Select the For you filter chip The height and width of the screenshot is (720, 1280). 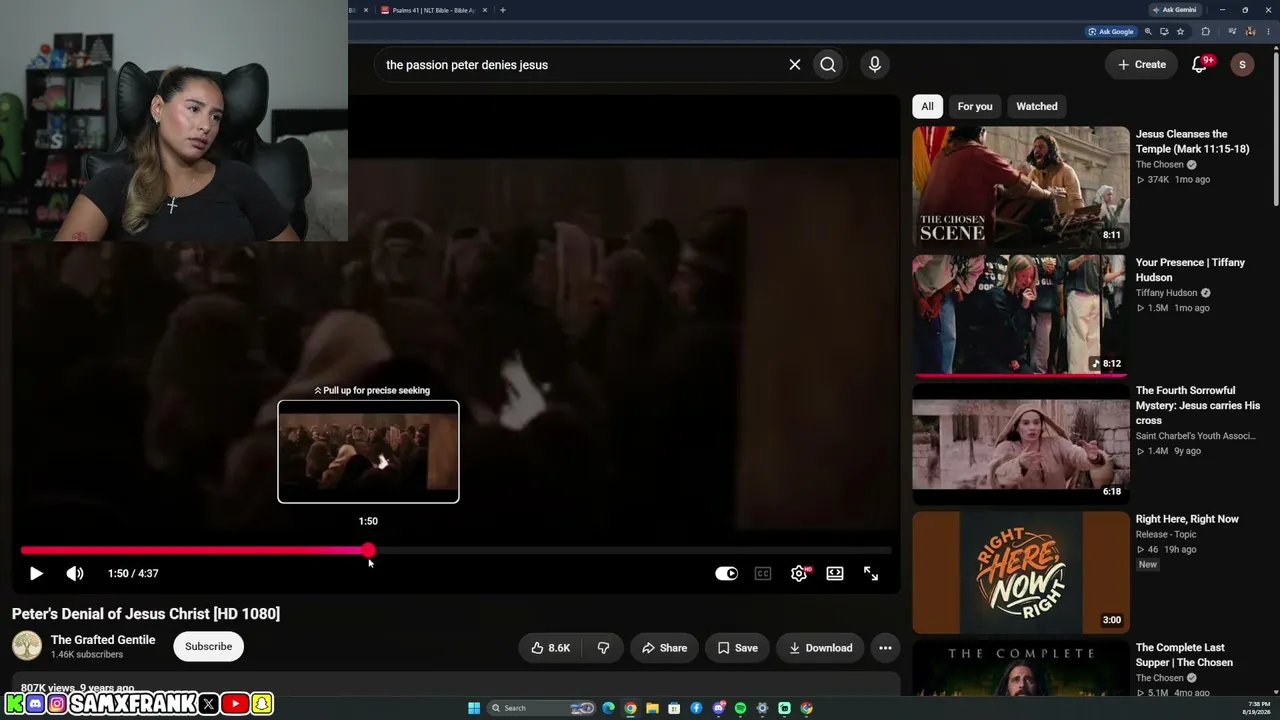coord(975,106)
